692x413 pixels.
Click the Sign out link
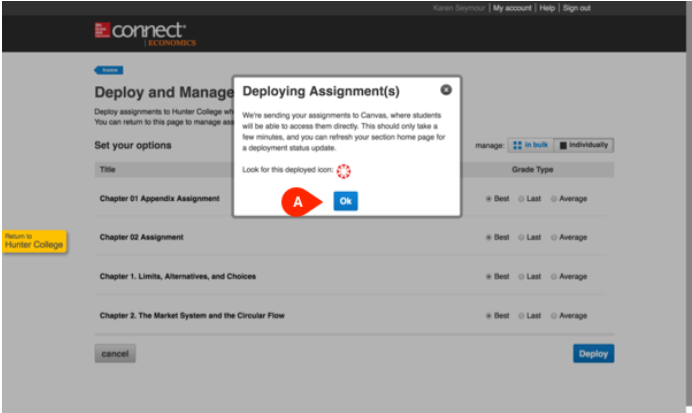point(576,8)
